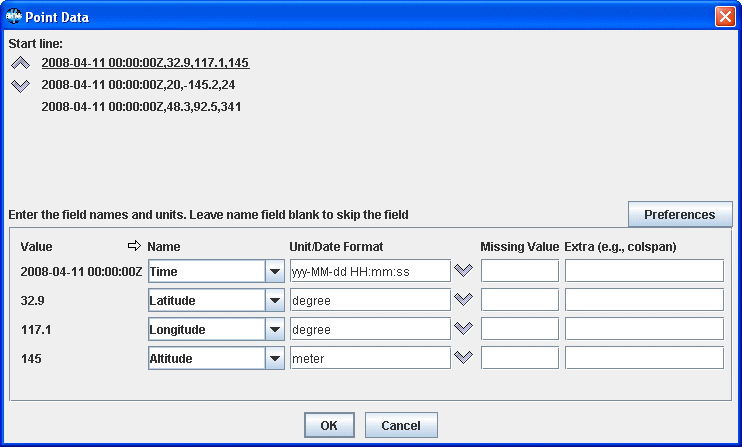This screenshot has height=447, width=742.
Task: Dismiss dialog with Cancel button
Action: click(x=401, y=425)
